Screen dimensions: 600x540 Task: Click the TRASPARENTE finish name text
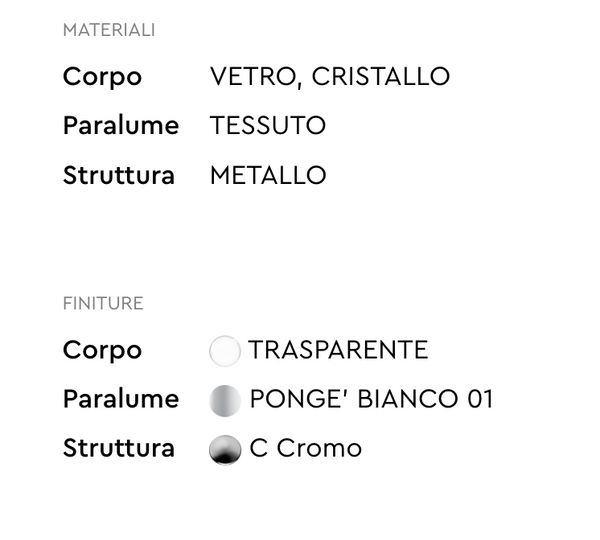click(x=339, y=351)
